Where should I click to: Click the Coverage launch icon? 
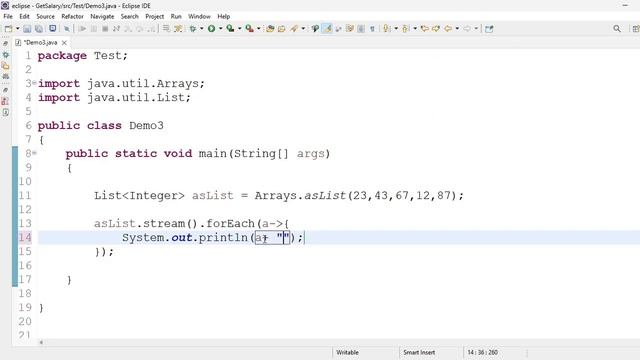coord(230,29)
